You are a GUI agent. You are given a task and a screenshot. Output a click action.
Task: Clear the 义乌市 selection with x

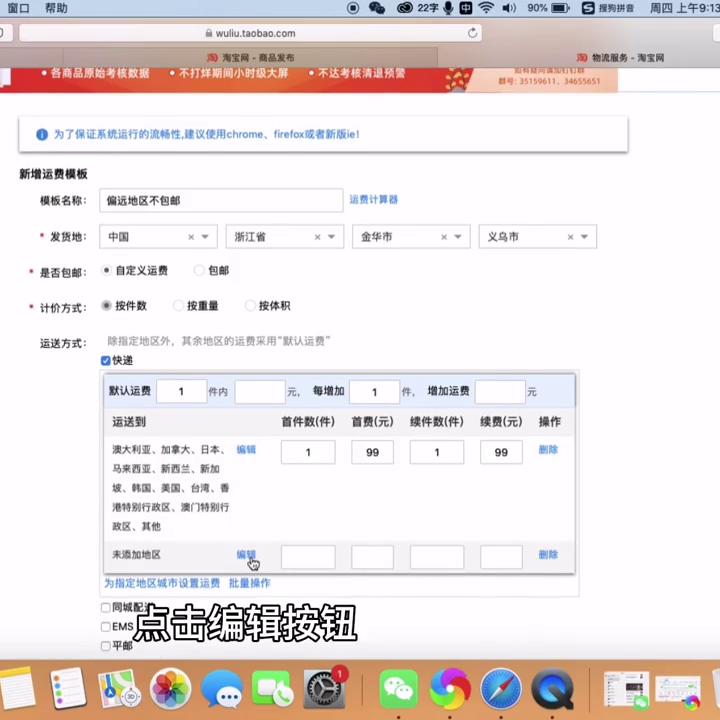[x=570, y=237]
